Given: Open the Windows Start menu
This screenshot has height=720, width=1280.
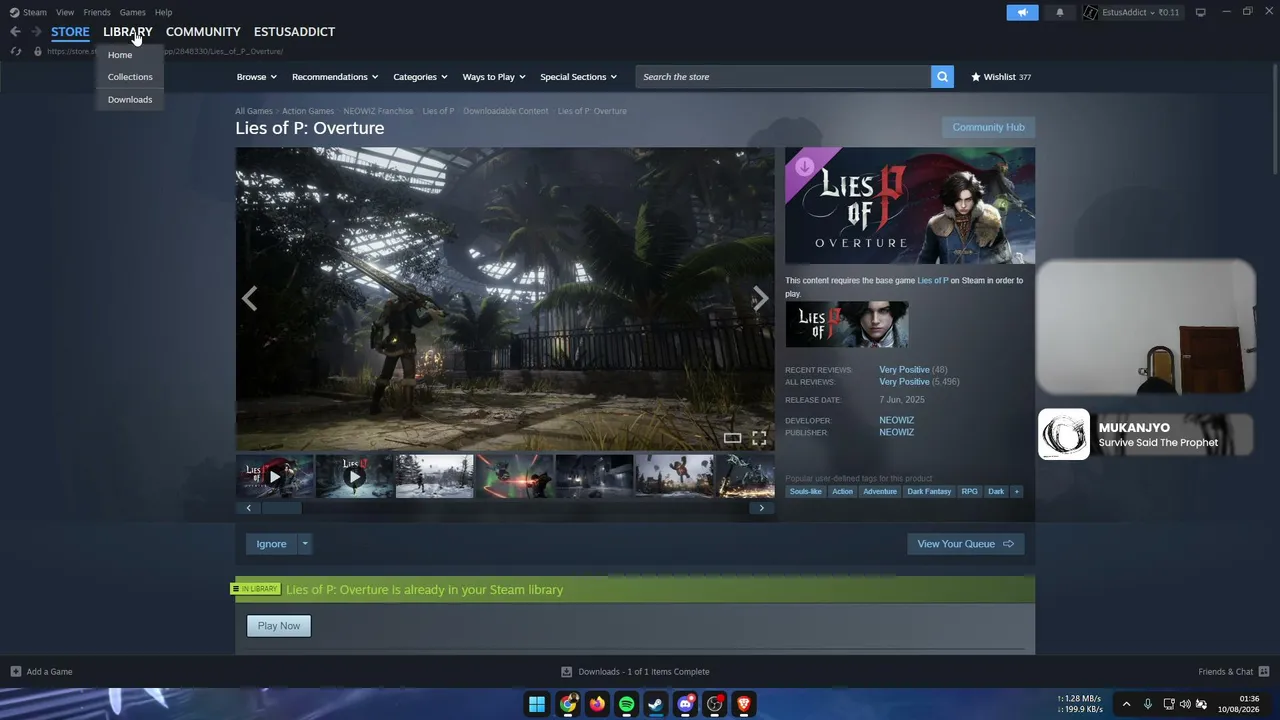Looking at the screenshot, I should click(537, 704).
